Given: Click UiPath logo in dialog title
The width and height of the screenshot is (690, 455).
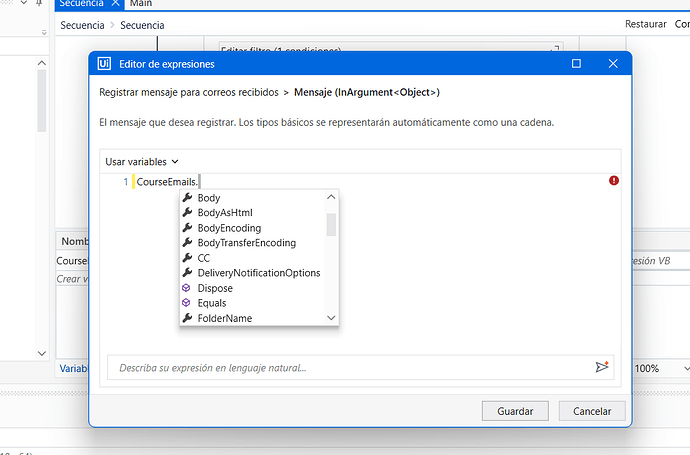Looking at the screenshot, I should pyautogui.click(x=104, y=64).
